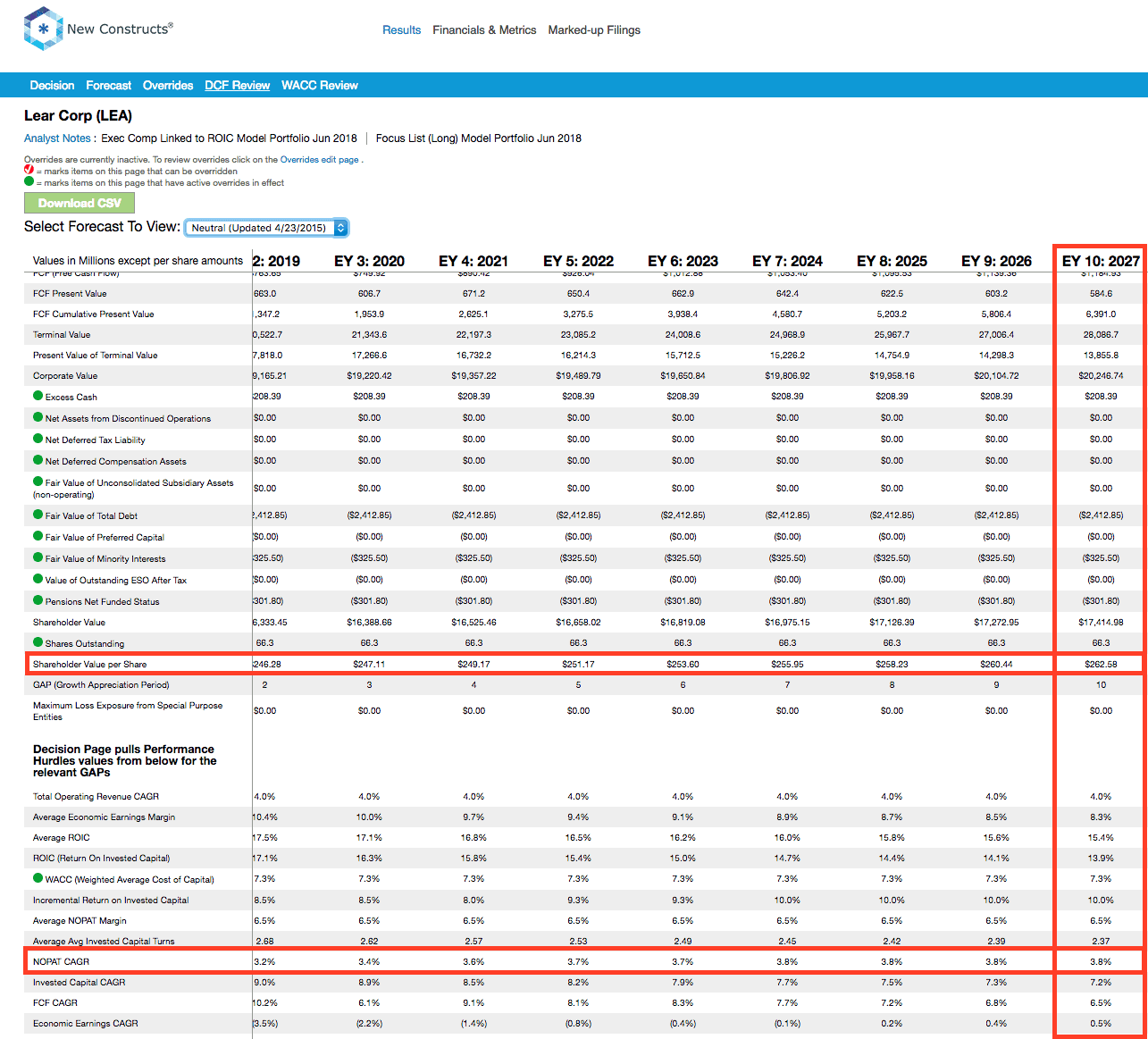Image resolution: width=1148 pixels, height=1039 pixels.
Task: Click green dot beside Fair Value of Preferred Capital
Action: (38, 536)
